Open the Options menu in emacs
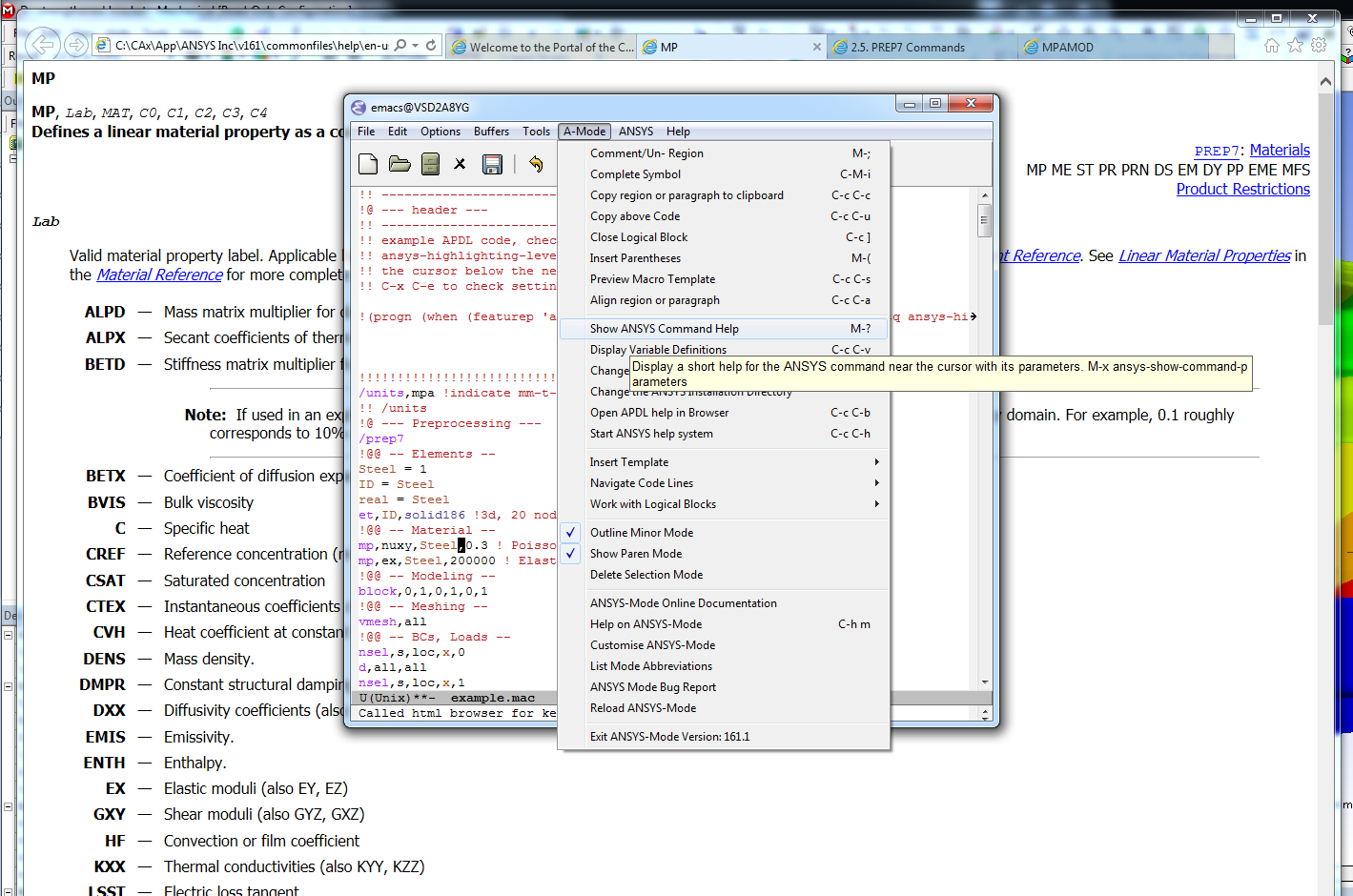The image size is (1353, 896). coord(441,132)
